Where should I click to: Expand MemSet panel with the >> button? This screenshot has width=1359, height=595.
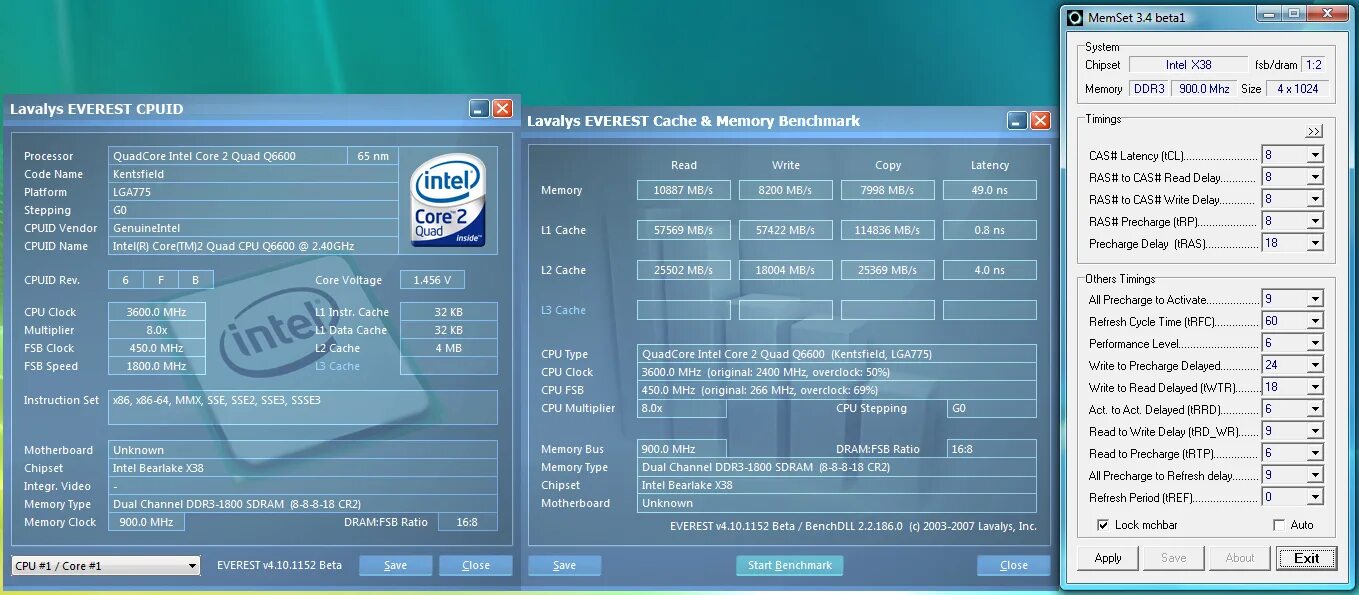pyautogui.click(x=1314, y=131)
